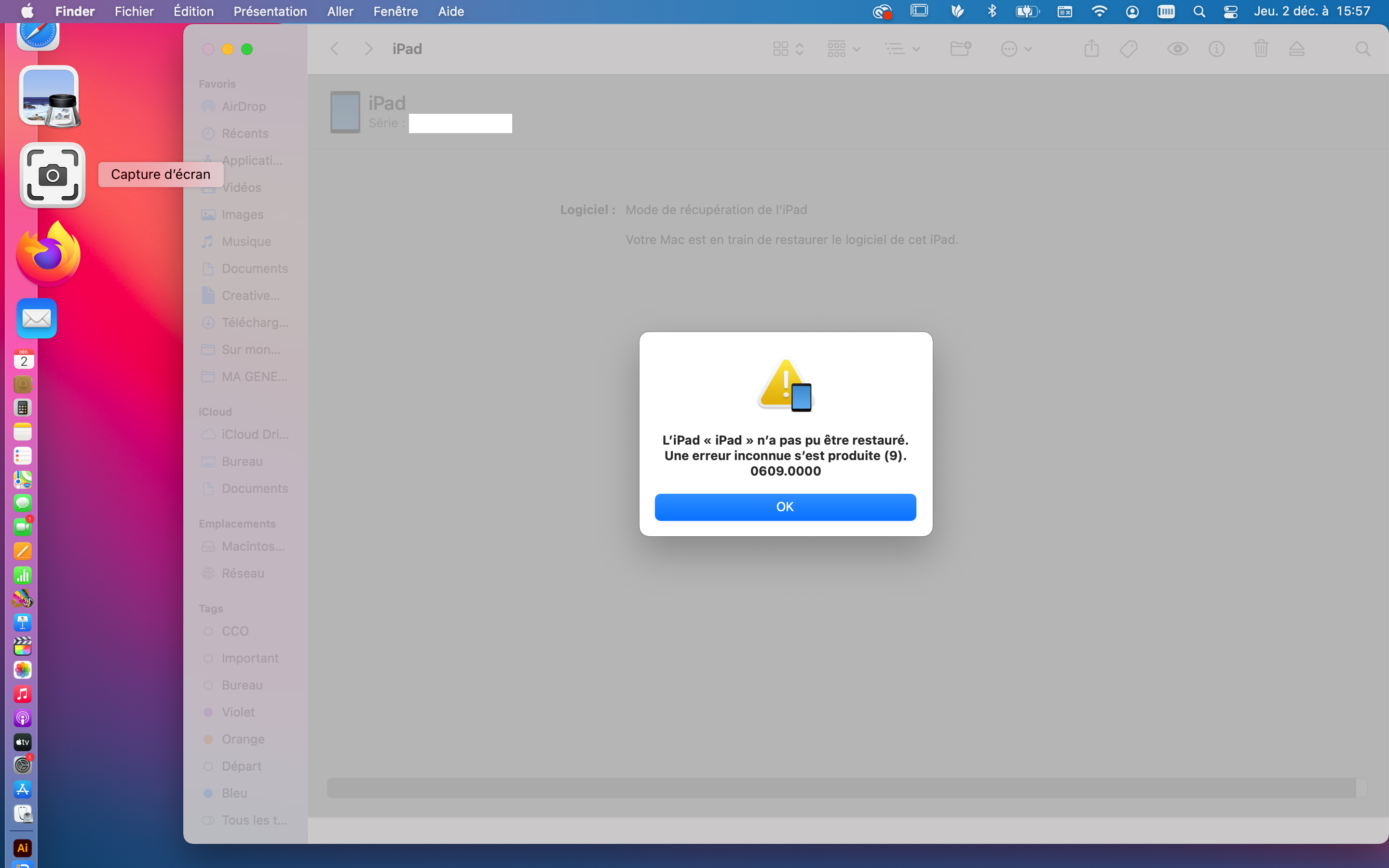Toggle Quick Look eye icon
Screen dimensions: 1389x868
click(1177, 49)
